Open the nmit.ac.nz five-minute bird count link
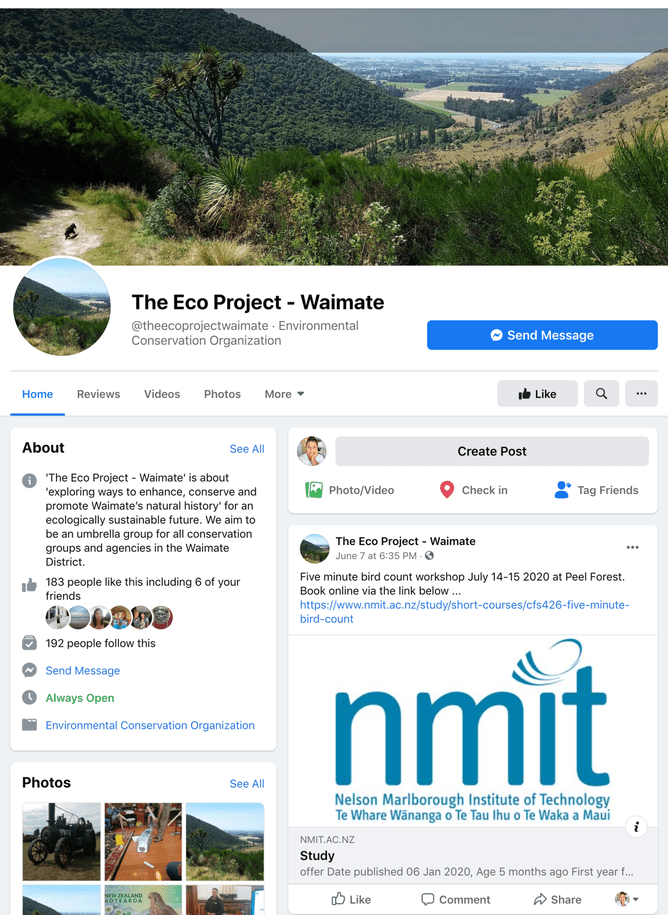The width and height of the screenshot is (668, 915). [x=464, y=612]
